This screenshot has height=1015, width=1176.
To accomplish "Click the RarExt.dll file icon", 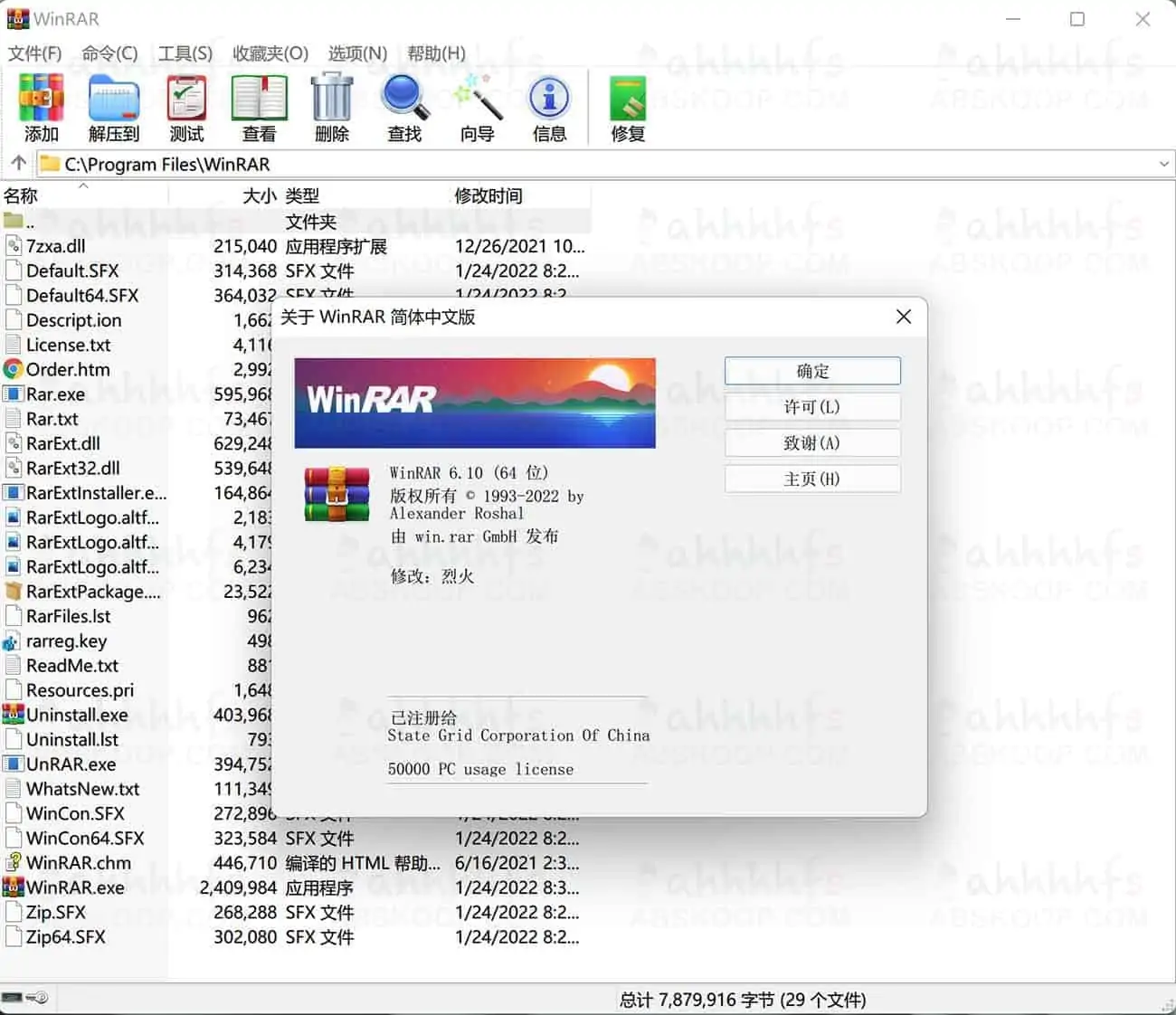I will tap(13, 443).
